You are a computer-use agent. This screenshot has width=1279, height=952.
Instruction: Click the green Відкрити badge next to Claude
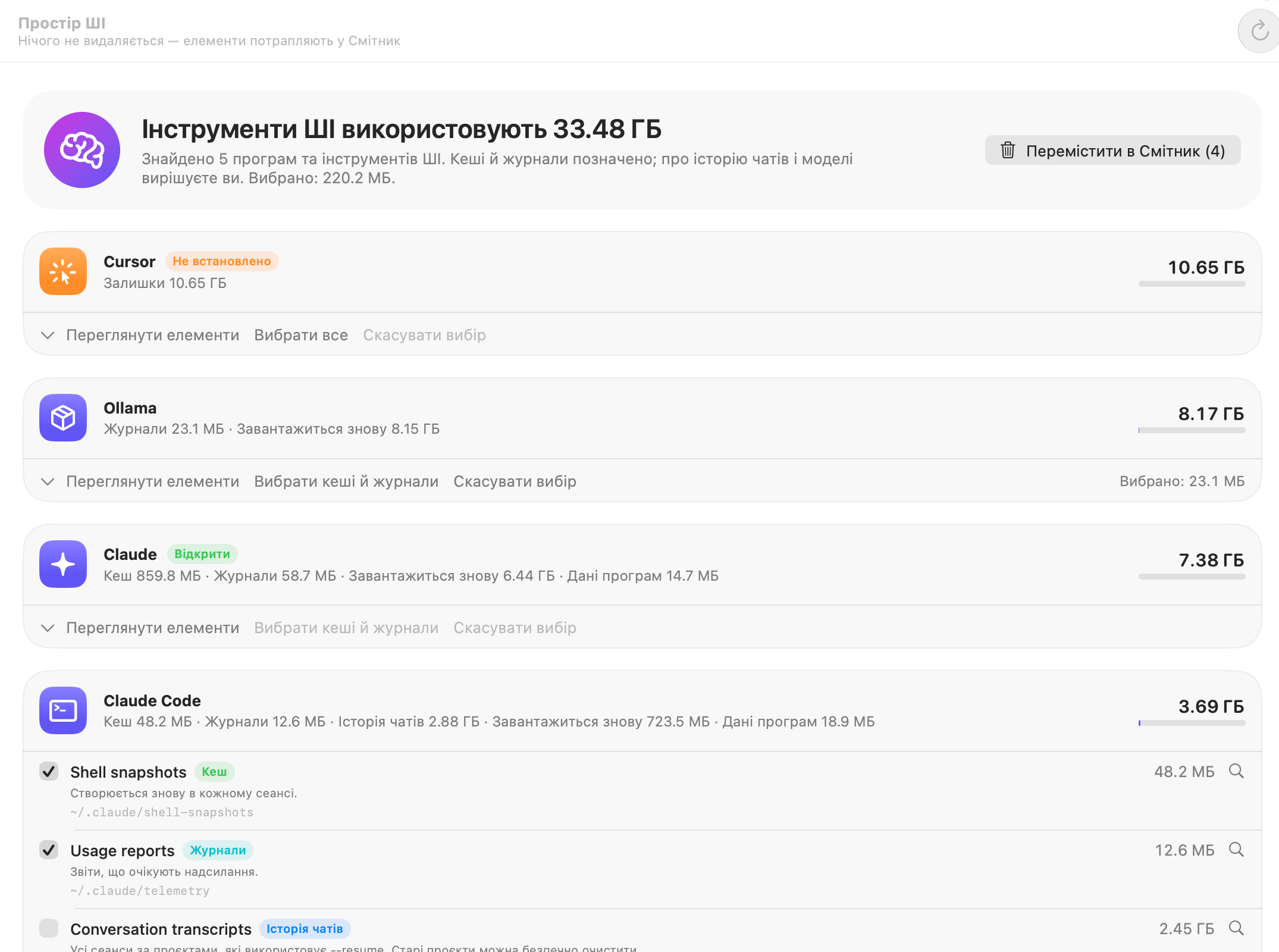coord(202,554)
